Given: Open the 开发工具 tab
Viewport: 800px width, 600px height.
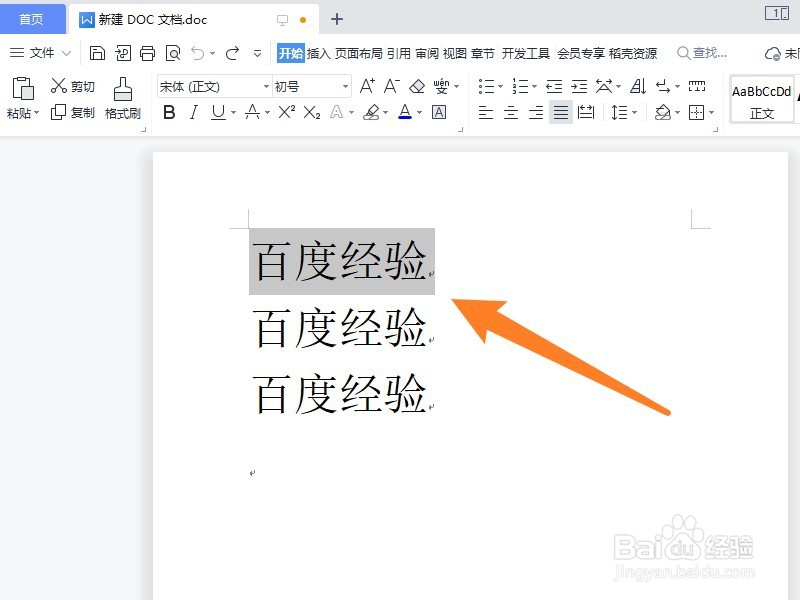Looking at the screenshot, I should pyautogui.click(x=526, y=53).
